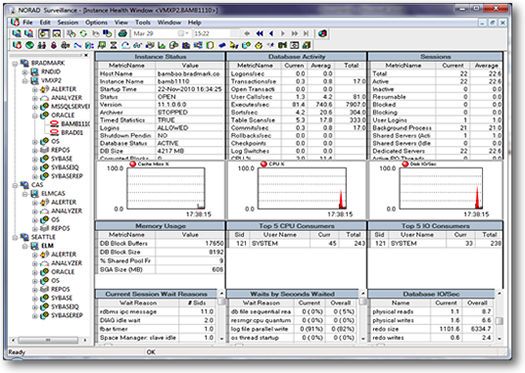Screen dimensions: 525x373
Task: Click the single-left previous arrow
Action: pyautogui.click(x=271, y=33)
